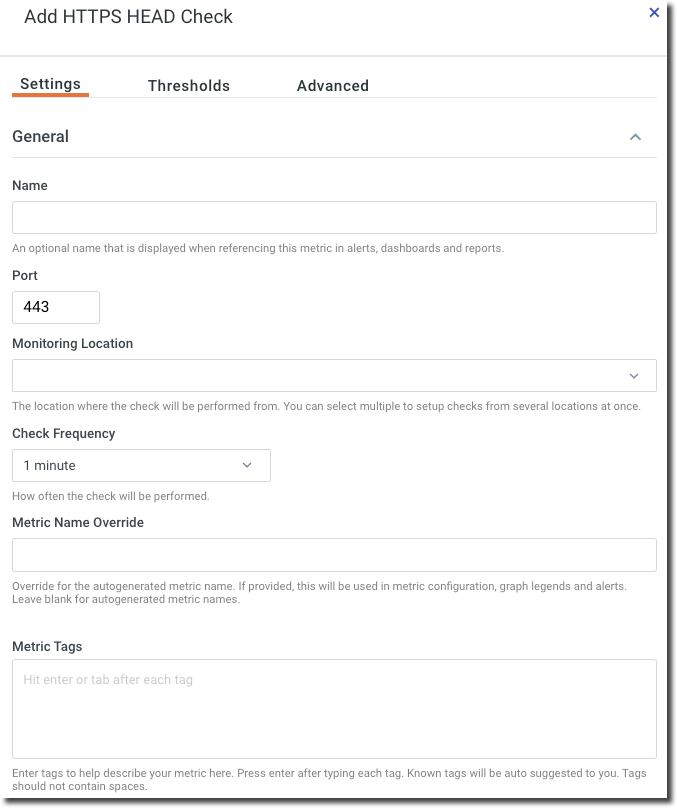Click the Metric Name Override label
Image resolution: width=677 pixels, height=808 pixels.
[78, 523]
